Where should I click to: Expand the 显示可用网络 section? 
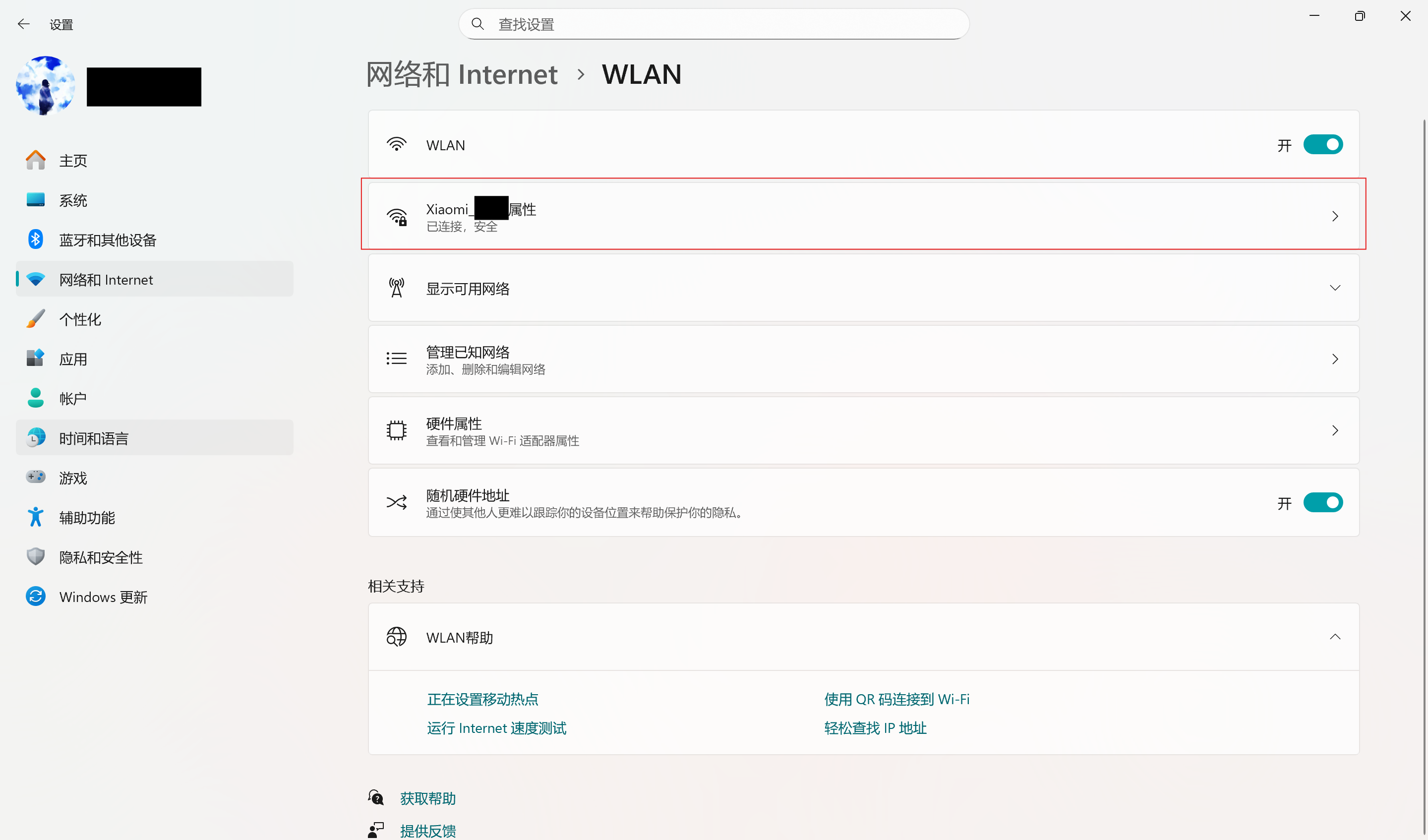(1334, 288)
